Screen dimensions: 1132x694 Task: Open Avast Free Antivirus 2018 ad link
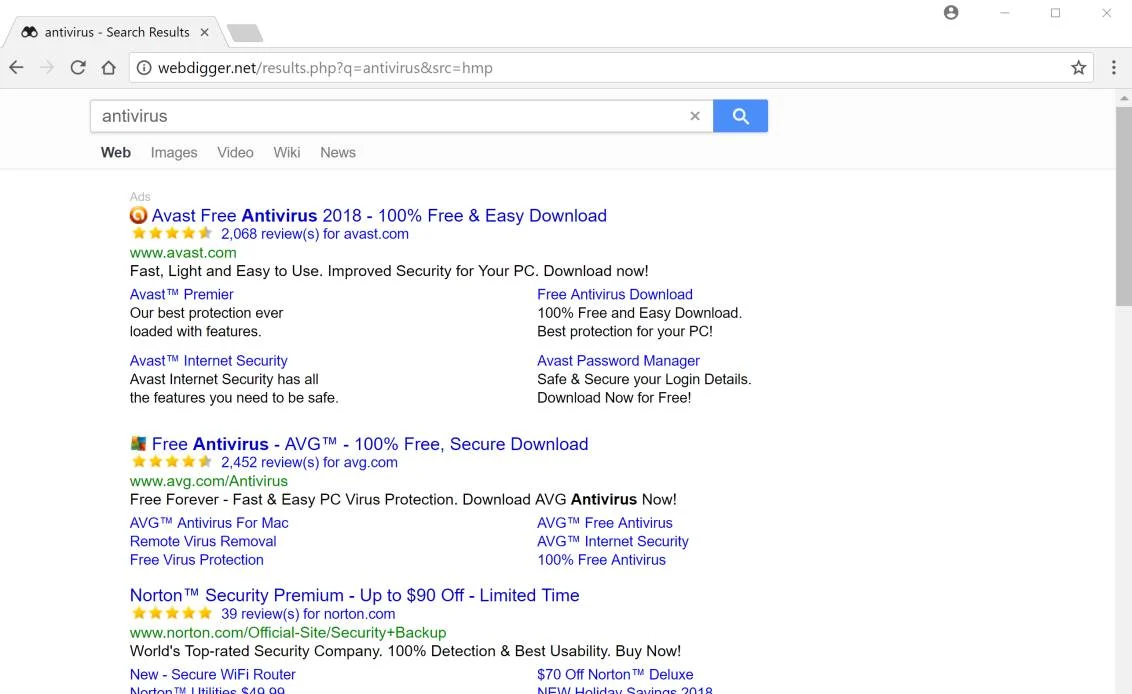379,215
